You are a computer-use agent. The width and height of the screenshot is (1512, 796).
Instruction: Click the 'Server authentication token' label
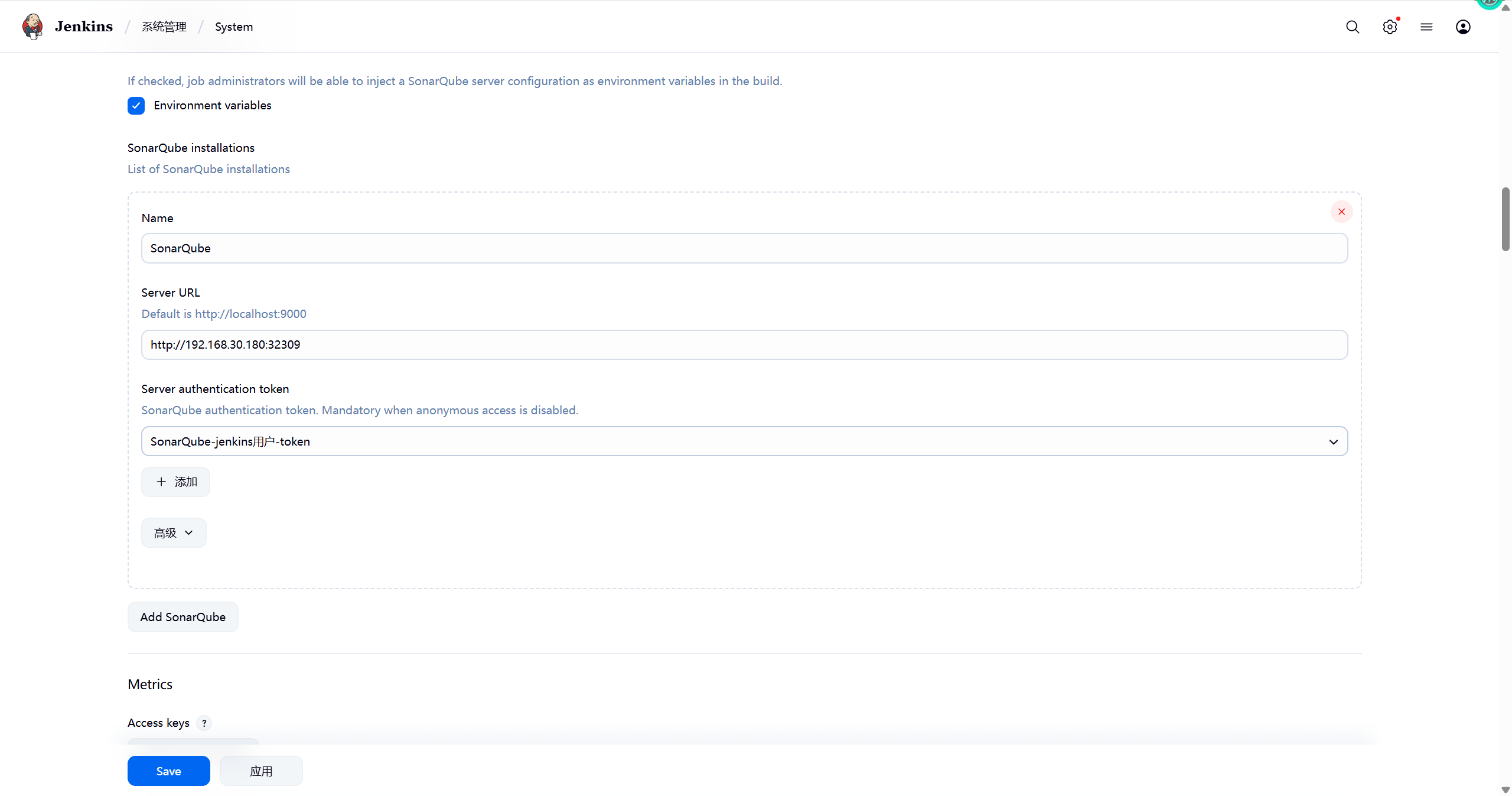click(215, 389)
